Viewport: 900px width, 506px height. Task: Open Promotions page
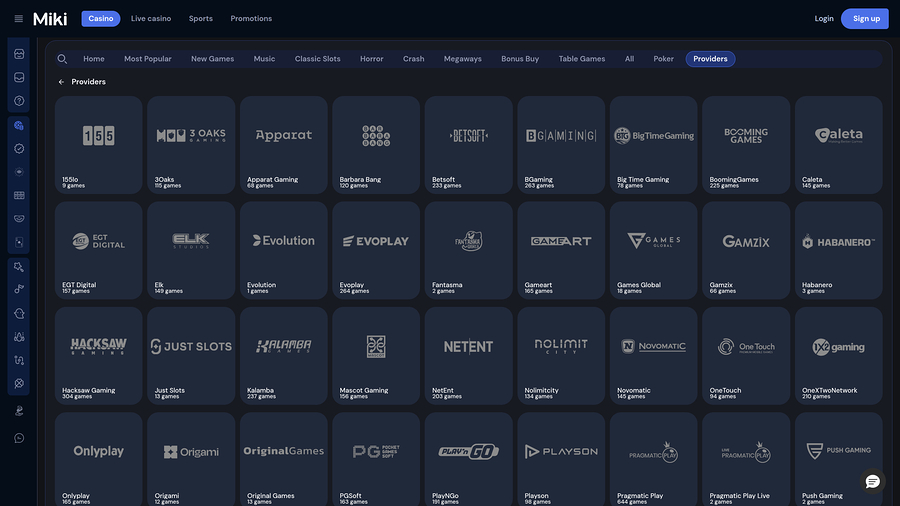coord(251,18)
